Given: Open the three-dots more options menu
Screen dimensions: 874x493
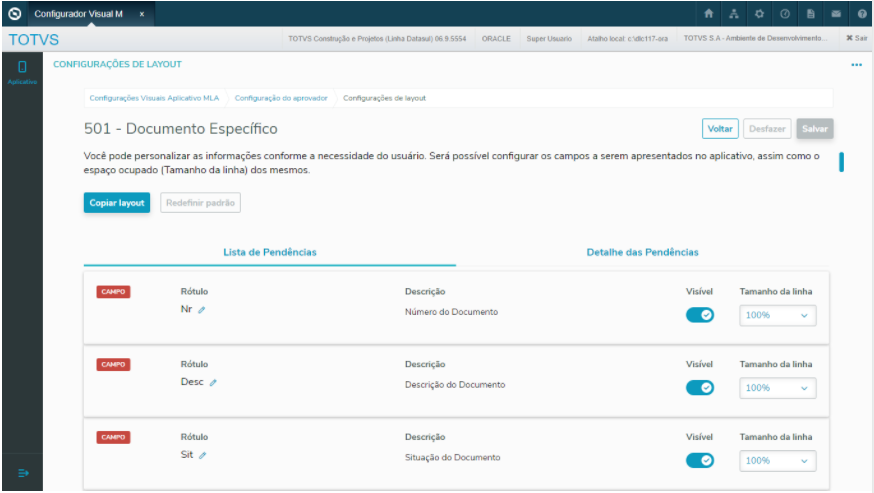Looking at the screenshot, I should coord(856,65).
